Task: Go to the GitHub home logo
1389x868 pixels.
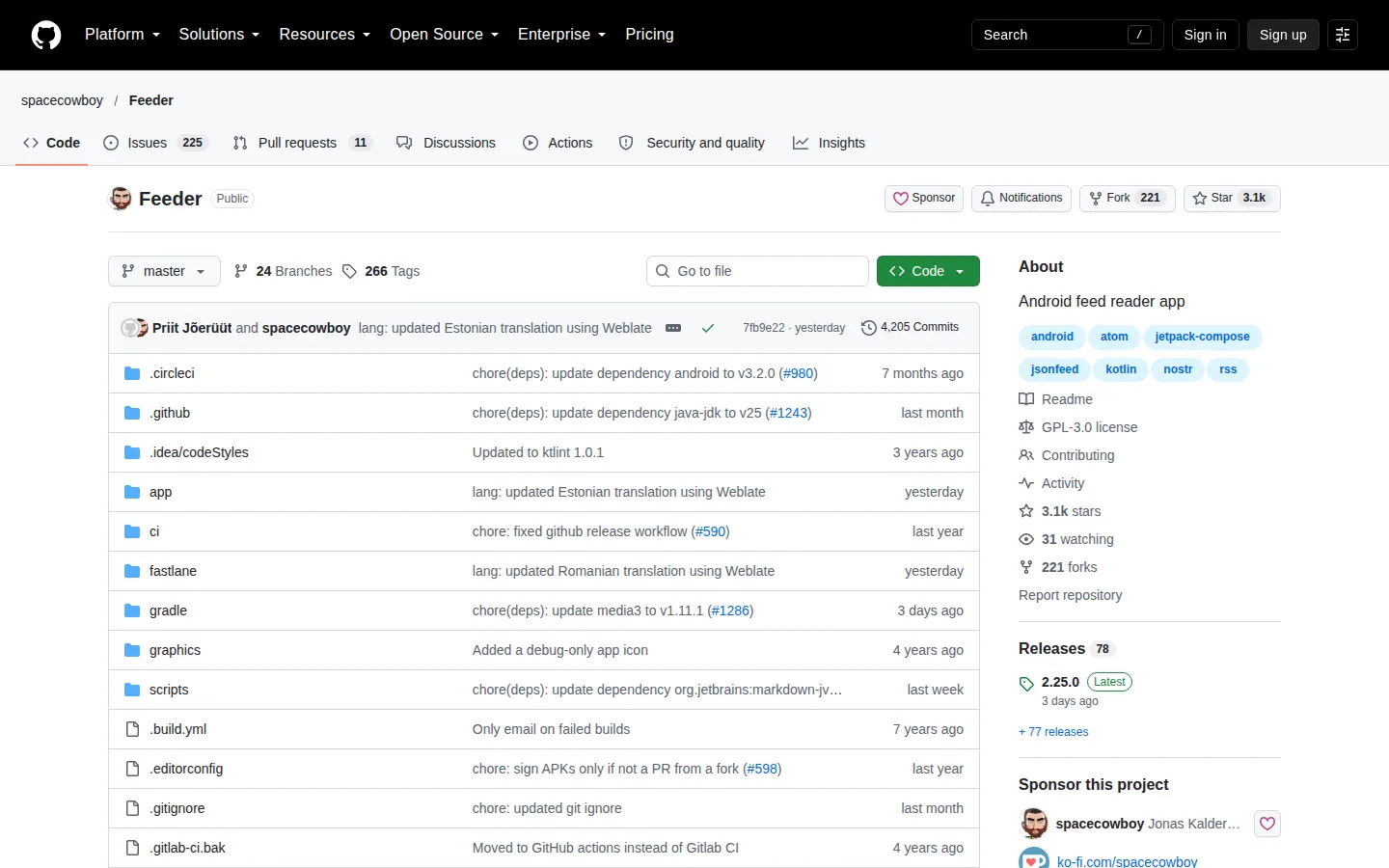Action: [x=46, y=35]
